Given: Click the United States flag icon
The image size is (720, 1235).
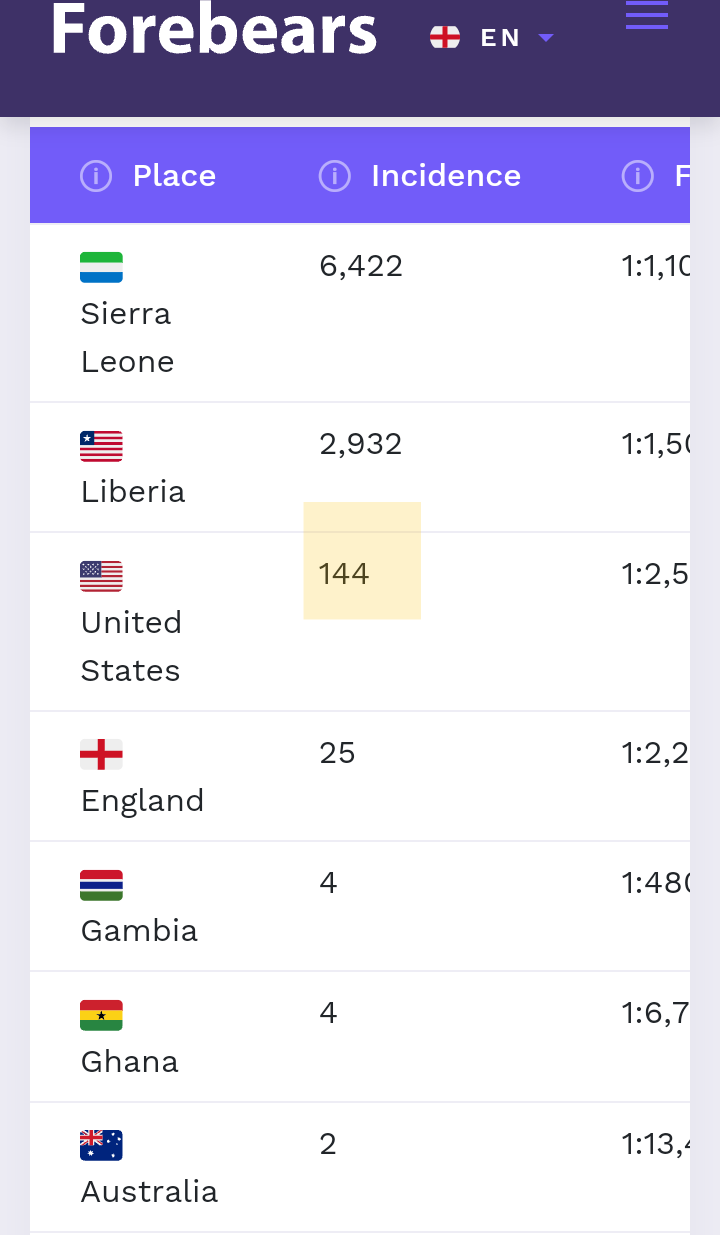Looking at the screenshot, I should tap(101, 576).
